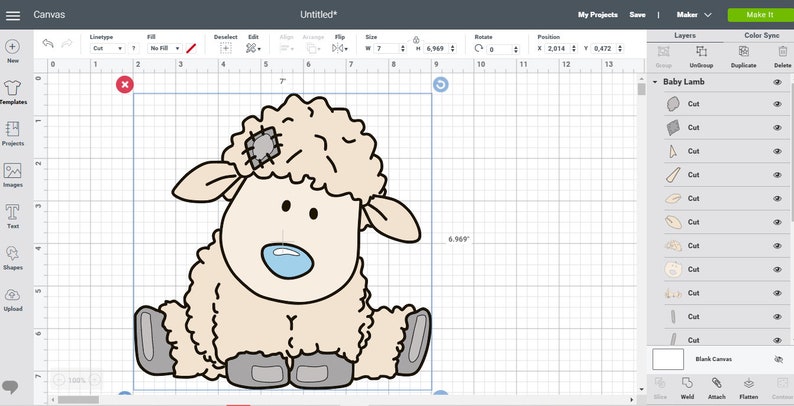Click Duplicate in Layers panel
This screenshot has height=406, width=794.
743,57
